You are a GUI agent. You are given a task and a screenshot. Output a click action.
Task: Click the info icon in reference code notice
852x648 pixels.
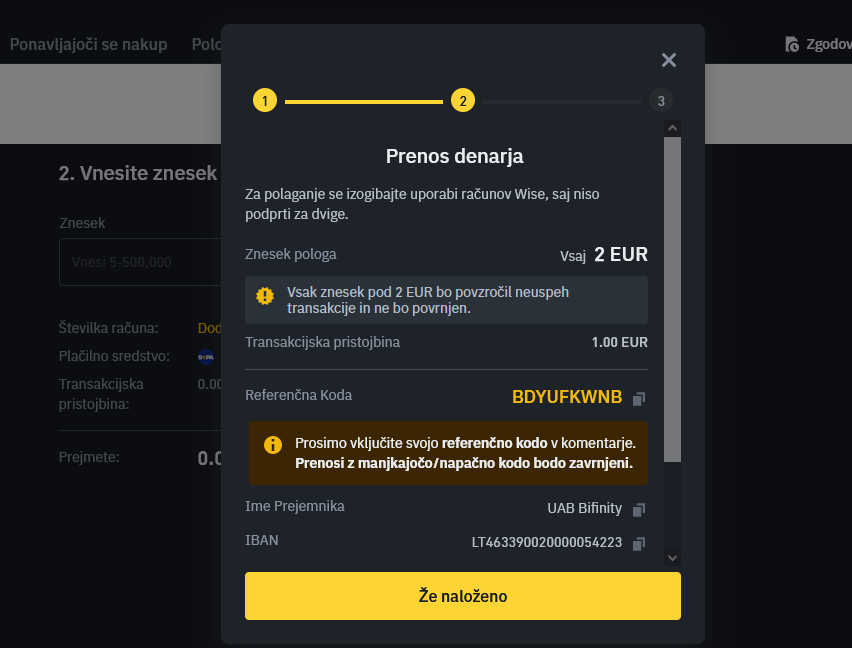tap(273, 445)
